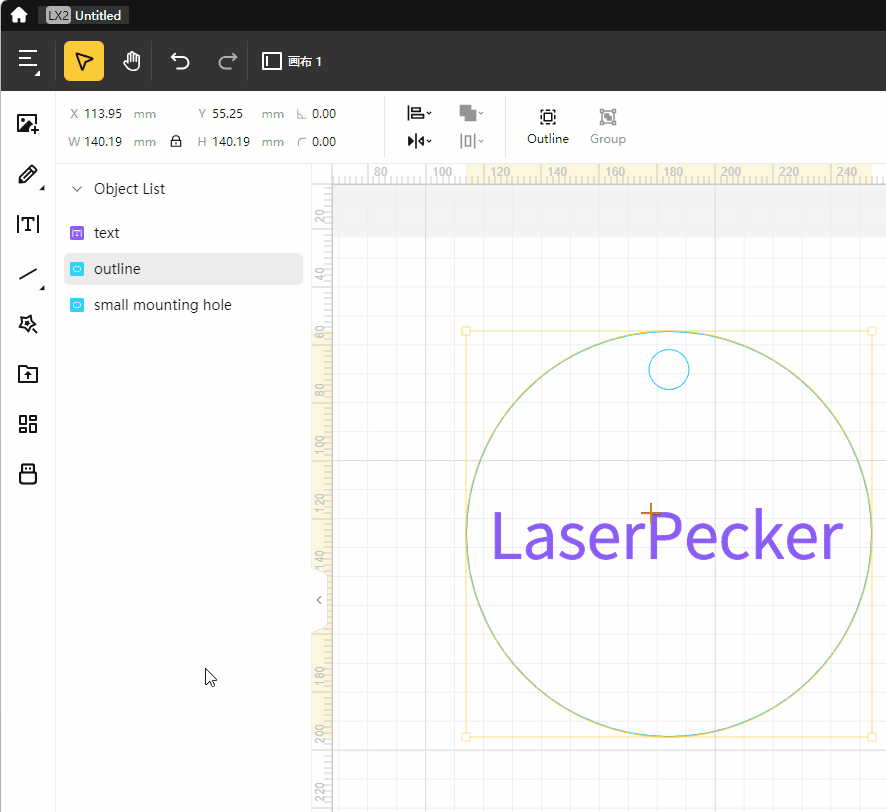Click the bottom-left selection handle
The height and width of the screenshot is (812, 886).
click(x=466, y=737)
